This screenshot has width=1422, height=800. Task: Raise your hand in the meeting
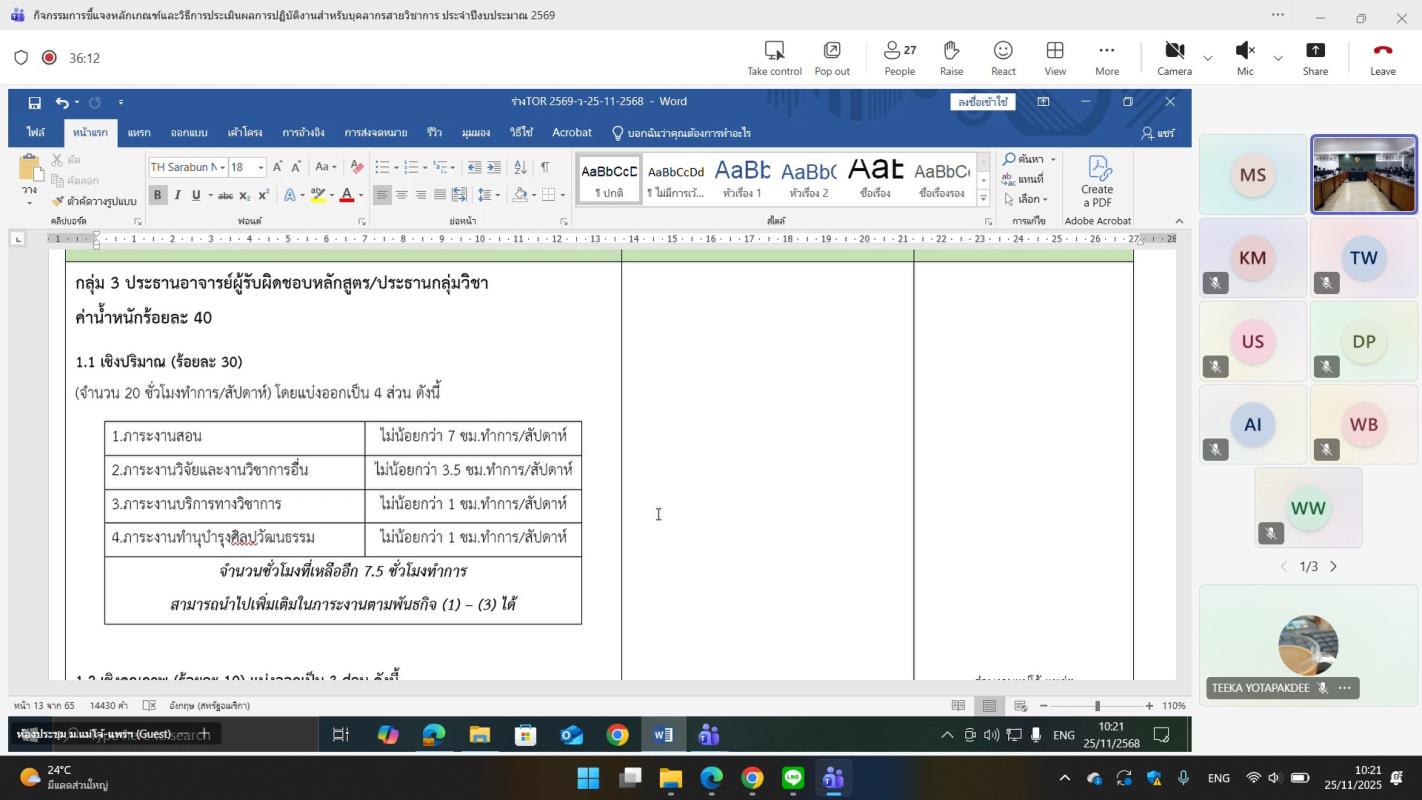951,58
